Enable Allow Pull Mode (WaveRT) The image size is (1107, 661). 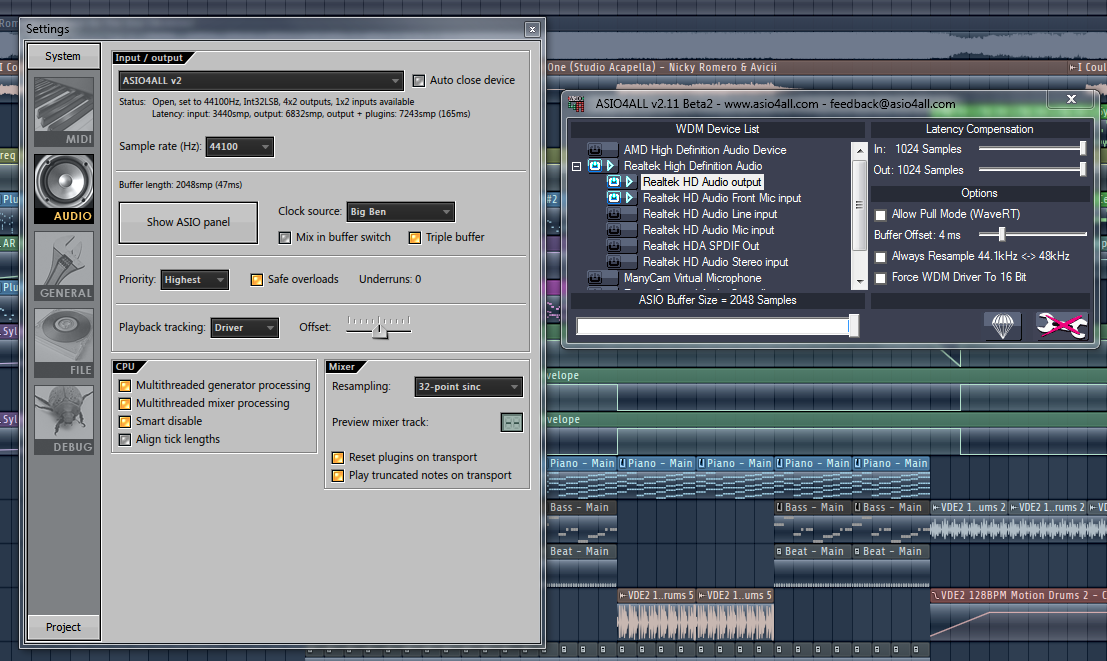pyautogui.click(x=880, y=215)
